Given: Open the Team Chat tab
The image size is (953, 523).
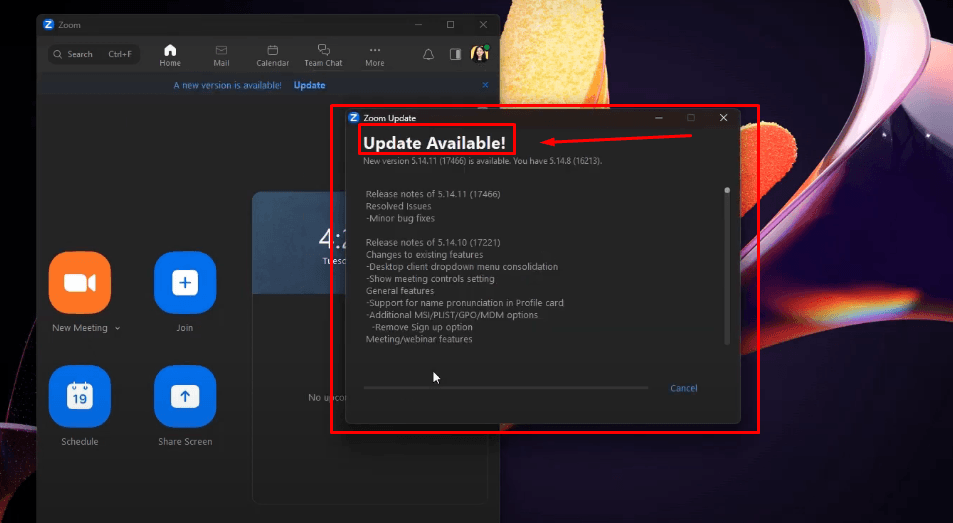Looking at the screenshot, I should (323, 55).
